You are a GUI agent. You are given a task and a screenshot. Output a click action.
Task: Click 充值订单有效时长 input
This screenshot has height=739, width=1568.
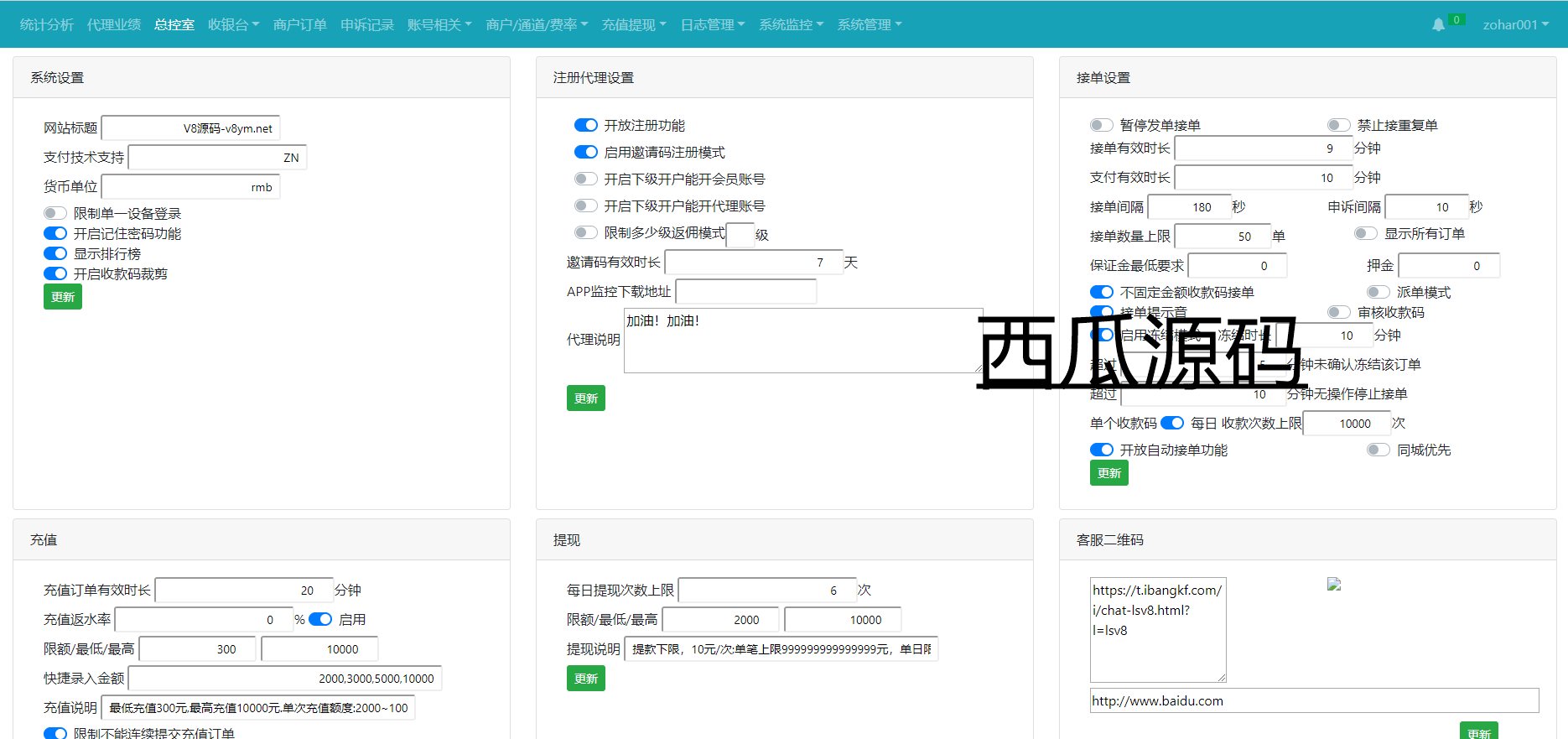[x=244, y=591]
